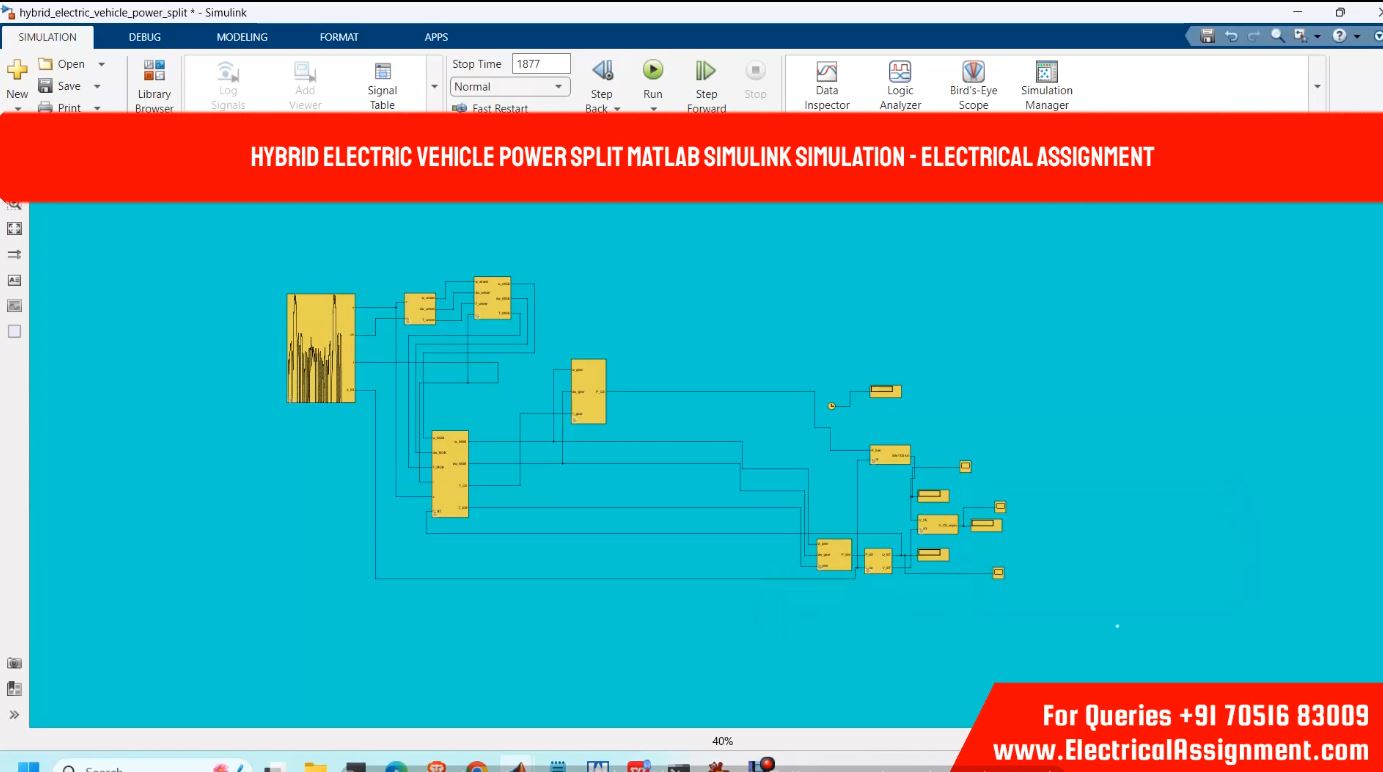The image size is (1383, 772).
Task: Click the Fit to View icon in left palette
Action: tap(15, 229)
